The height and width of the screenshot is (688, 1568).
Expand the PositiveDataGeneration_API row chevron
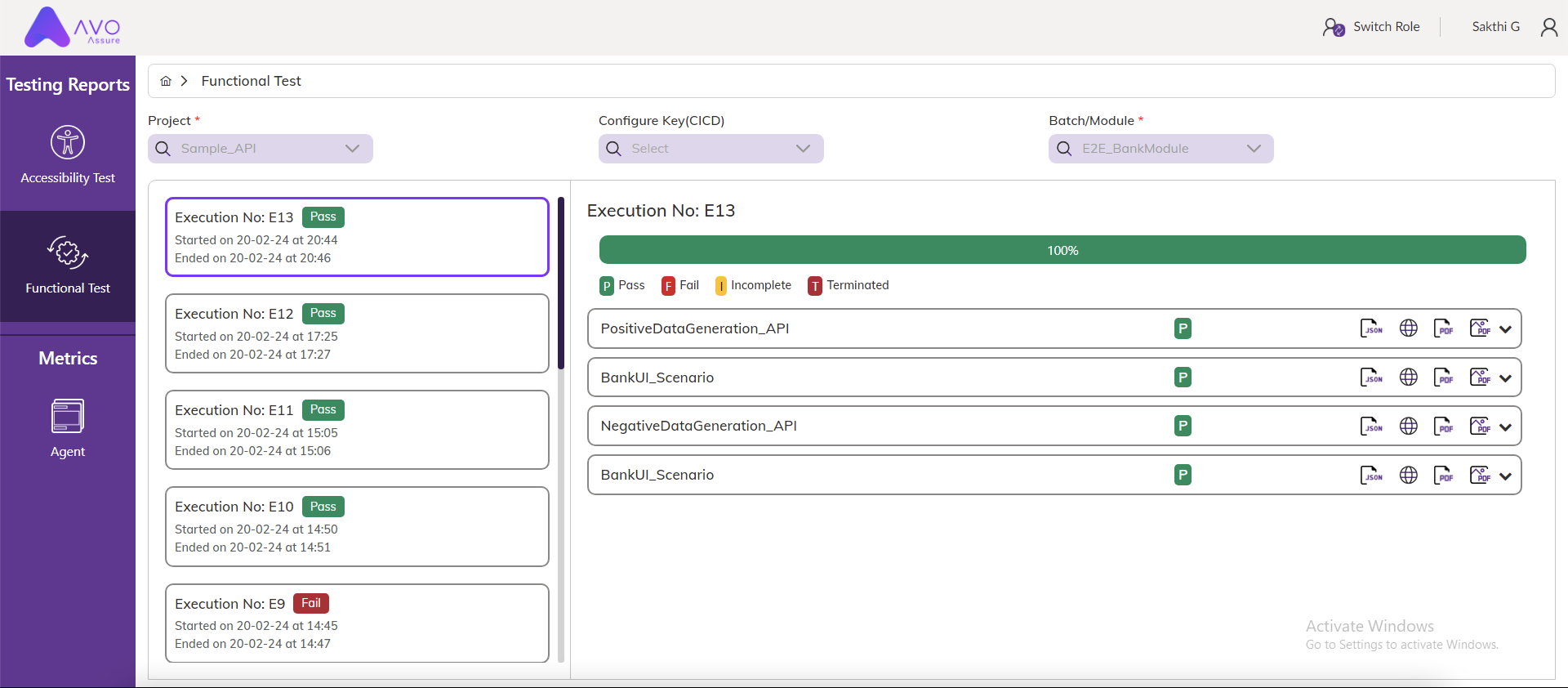coord(1506,329)
